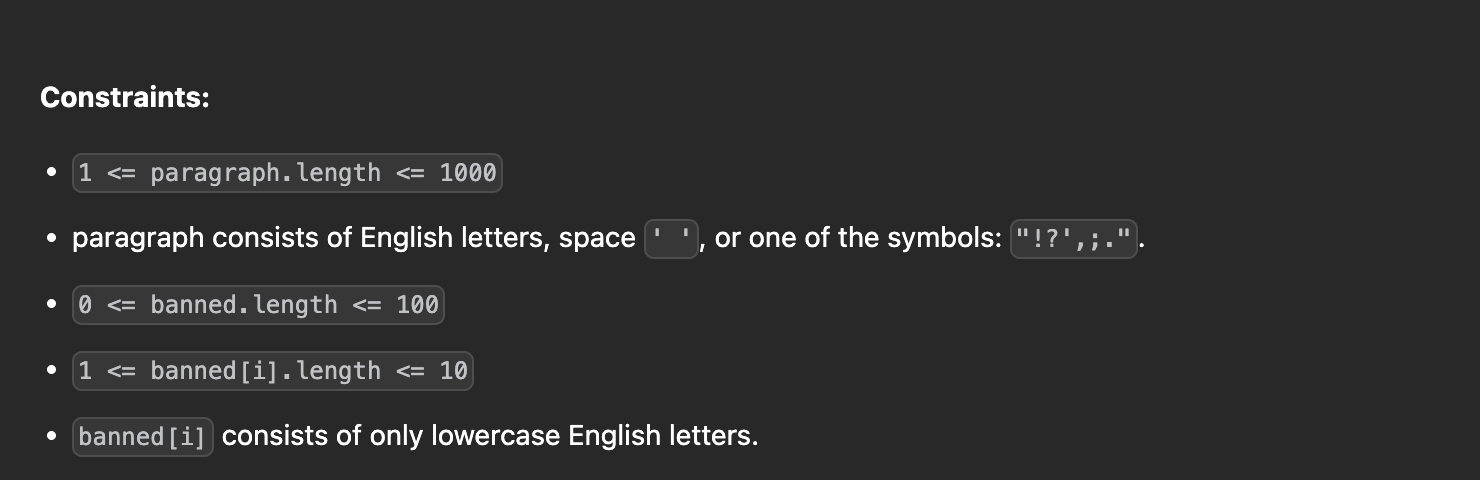The image size is (1480, 480).
Task: Click the "1 <= paragraph.length <= 1000" code block
Action: coord(287,173)
